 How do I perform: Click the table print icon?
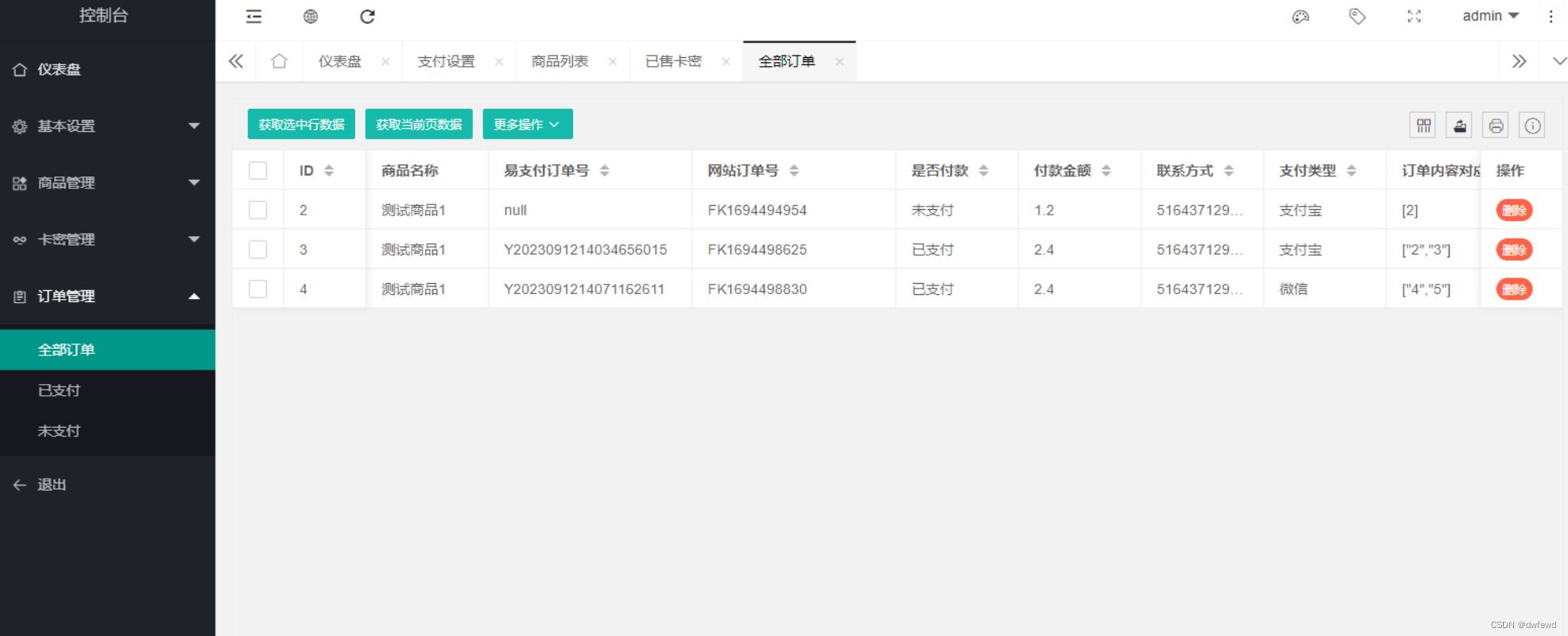[1496, 126]
